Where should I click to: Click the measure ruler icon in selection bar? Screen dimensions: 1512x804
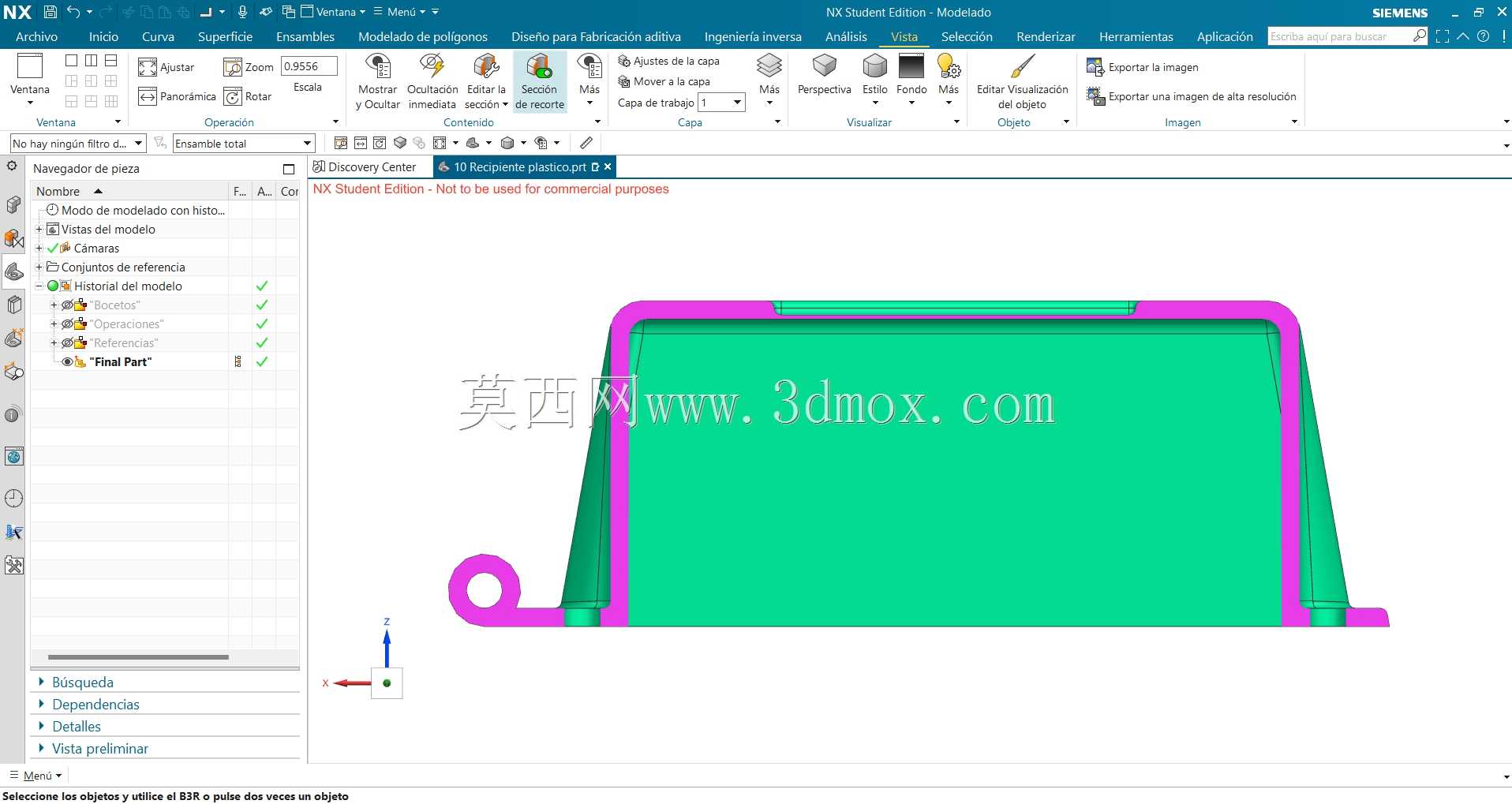click(586, 143)
